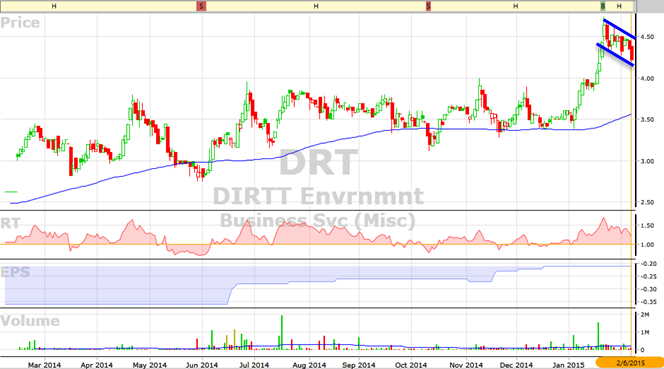Click the 4.00 price axis label
Screen dimensions: 664x369
coord(647,78)
